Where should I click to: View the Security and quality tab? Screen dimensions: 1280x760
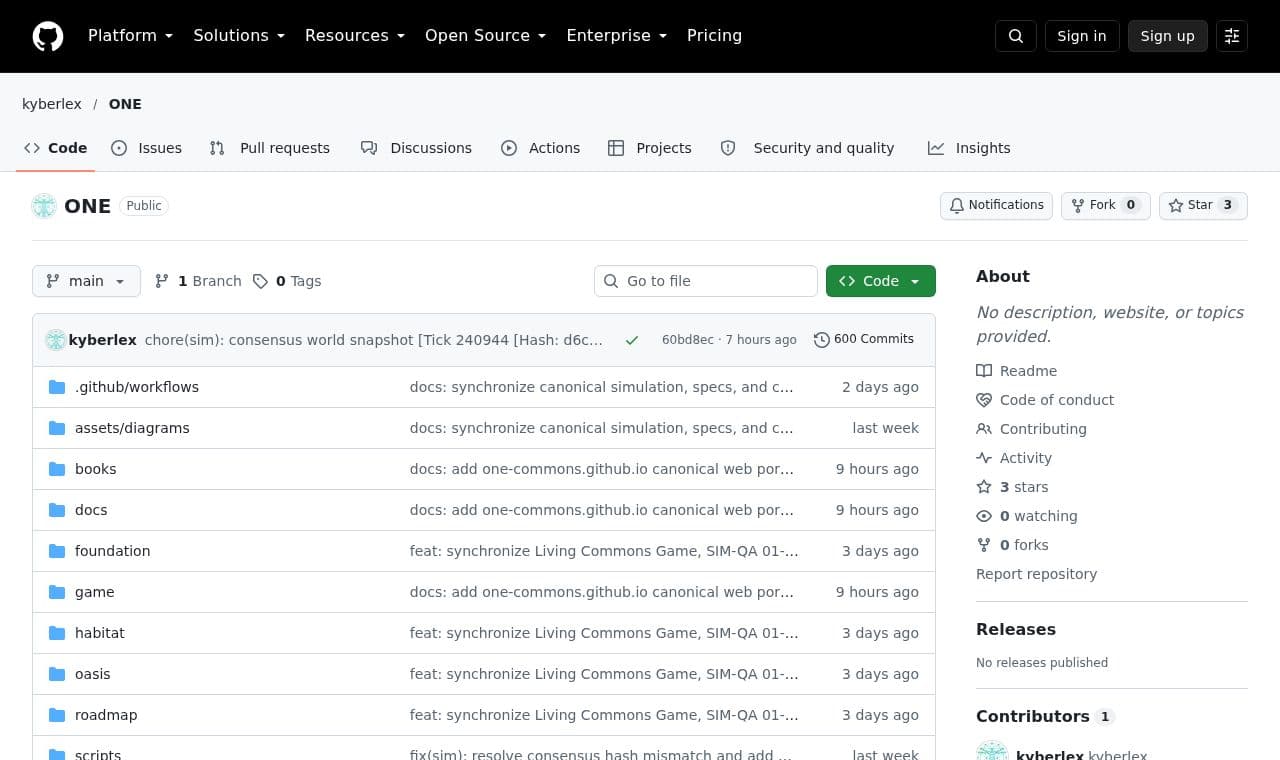(x=808, y=148)
